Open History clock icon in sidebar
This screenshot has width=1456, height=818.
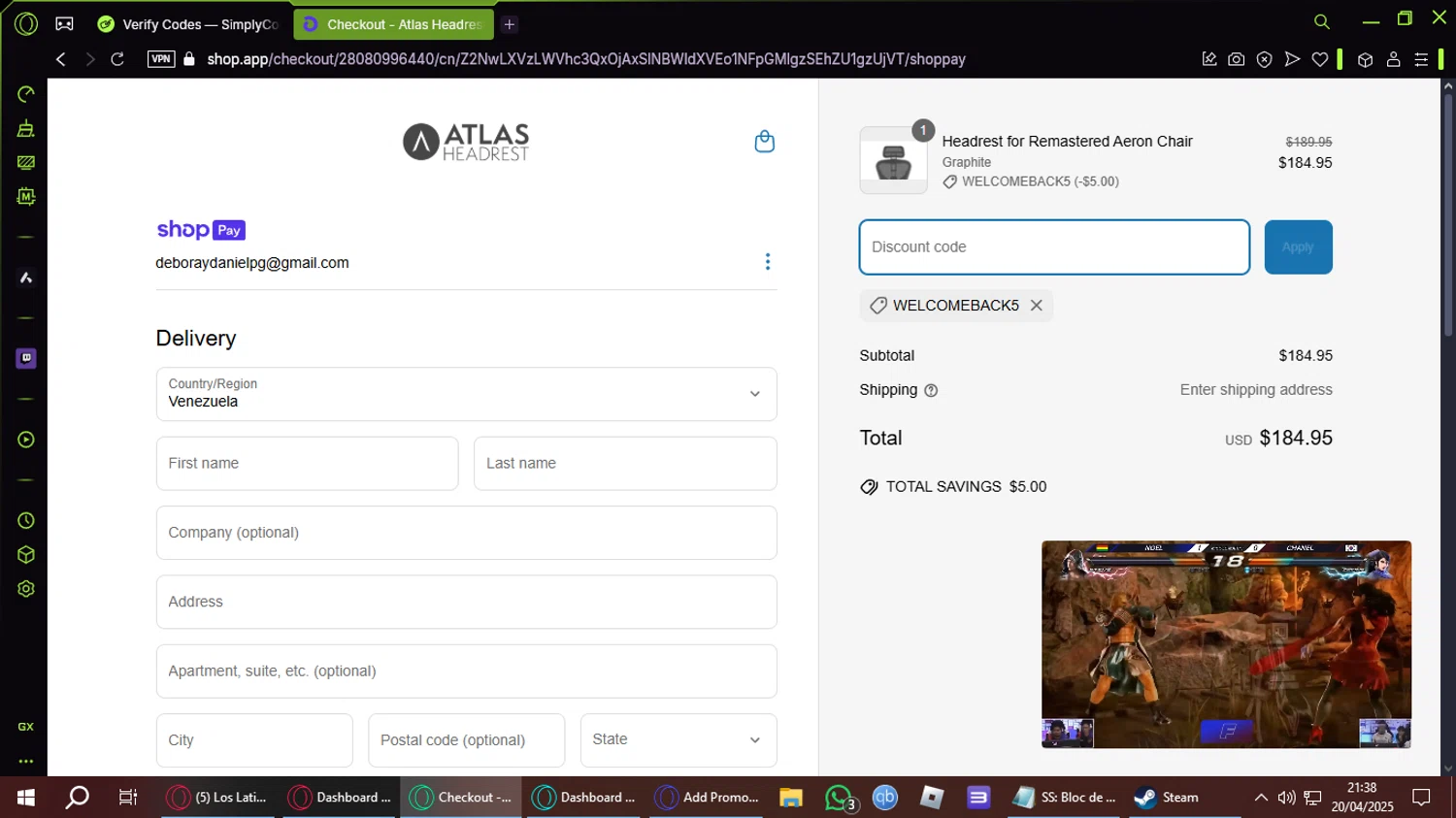point(26,521)
